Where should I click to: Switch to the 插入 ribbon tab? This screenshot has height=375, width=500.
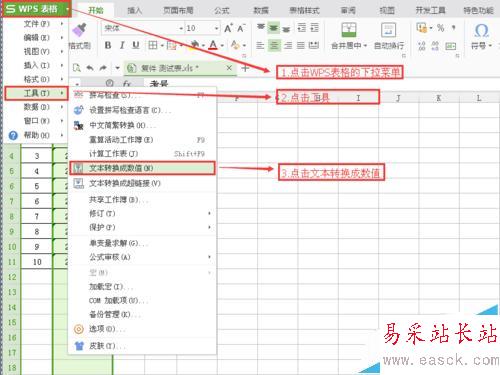pyautogui.click(x=134, y=11)
